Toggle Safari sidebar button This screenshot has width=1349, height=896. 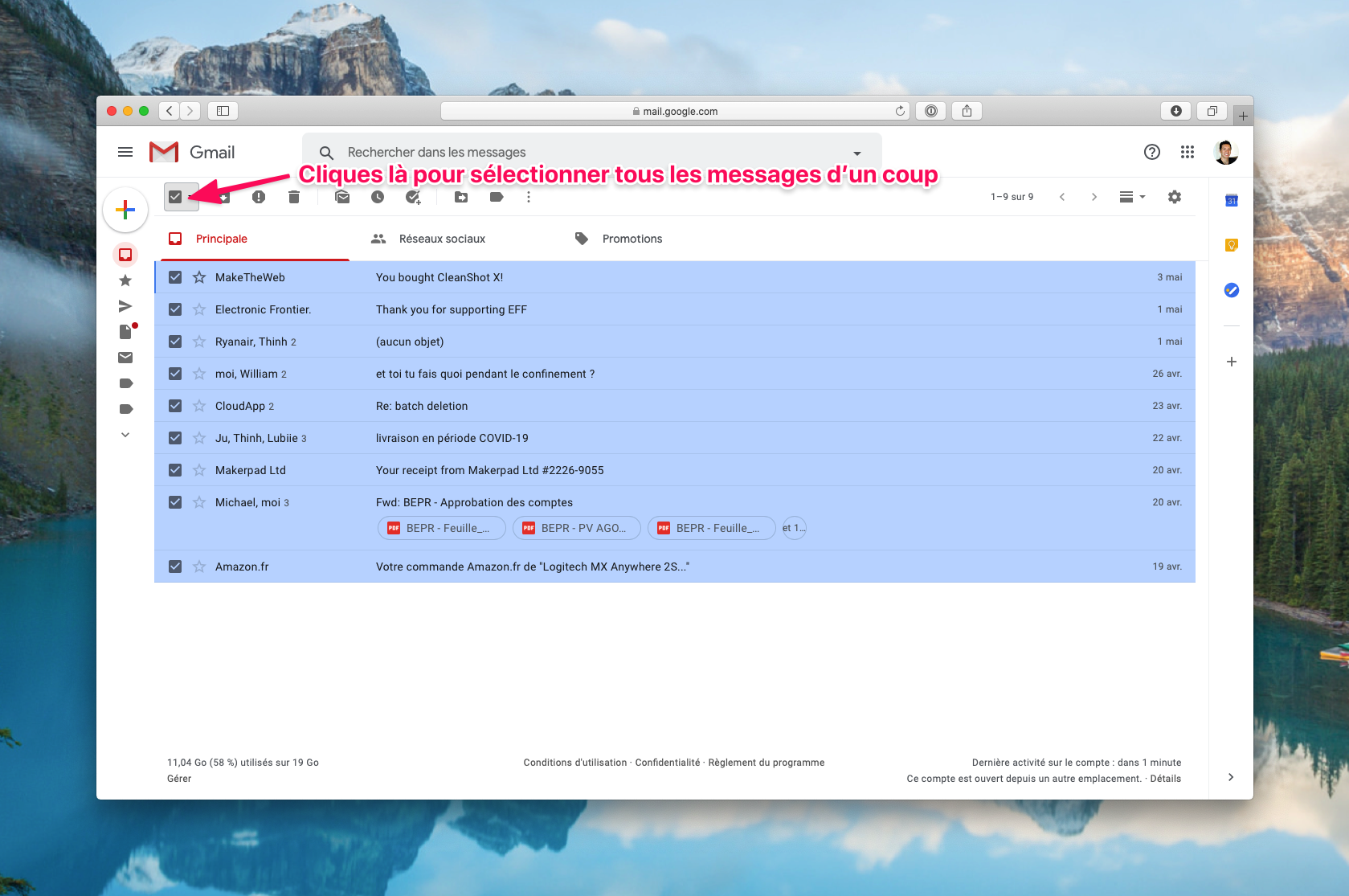pyautogui.click(x=223, y=111)
